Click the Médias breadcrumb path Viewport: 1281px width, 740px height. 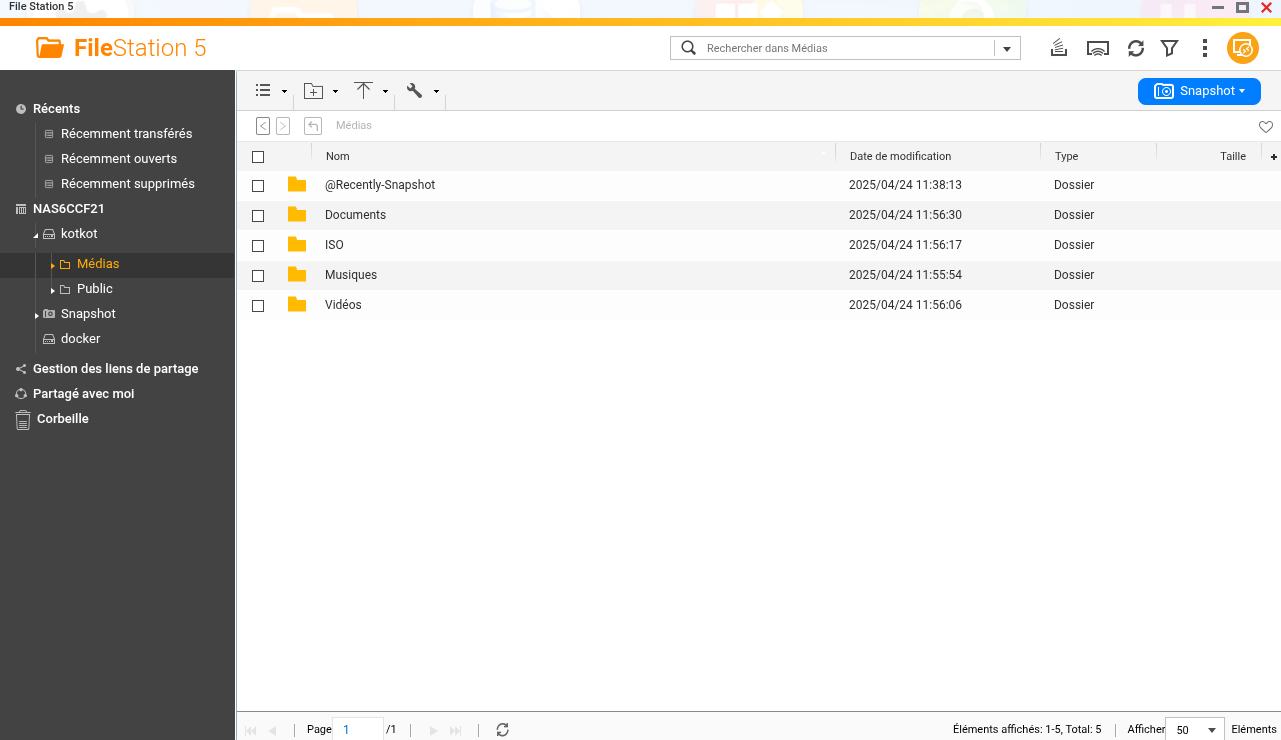point(354,126)
